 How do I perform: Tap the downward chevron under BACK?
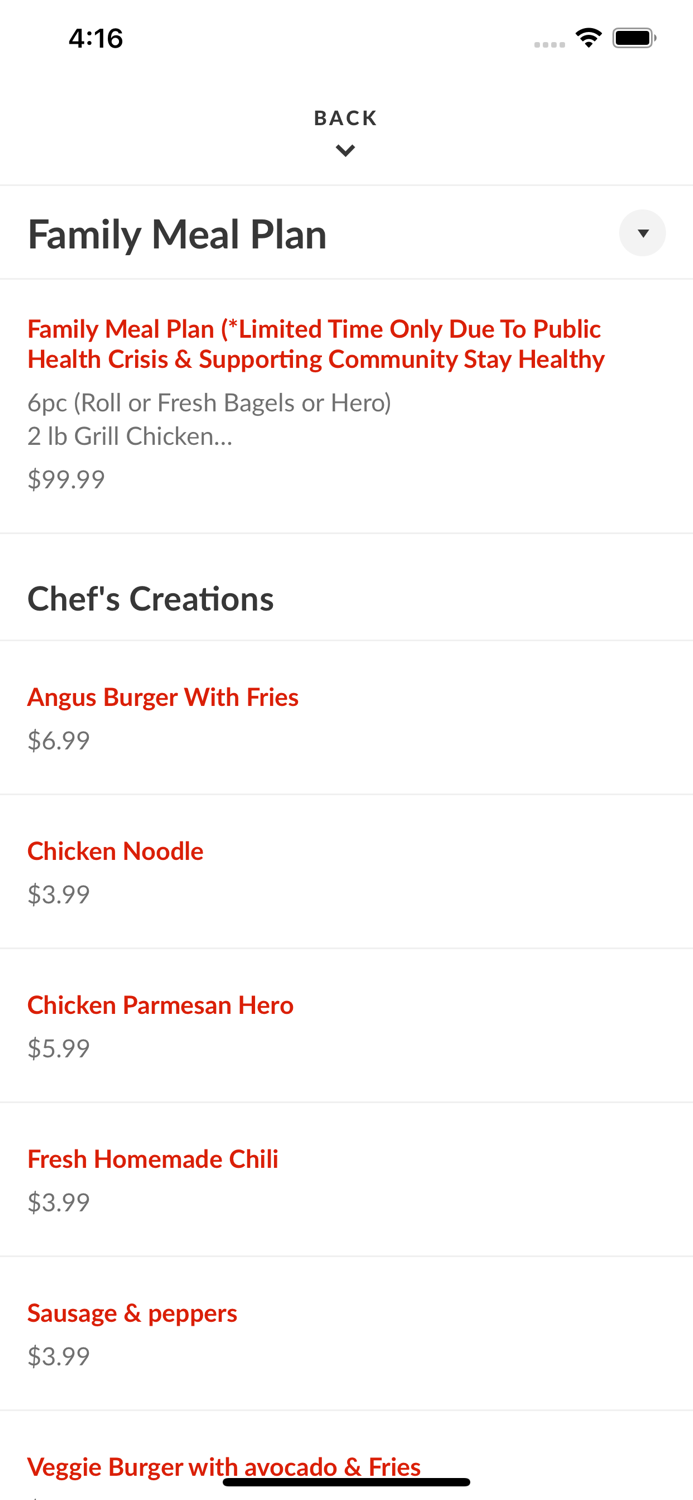tap(346, 150)
